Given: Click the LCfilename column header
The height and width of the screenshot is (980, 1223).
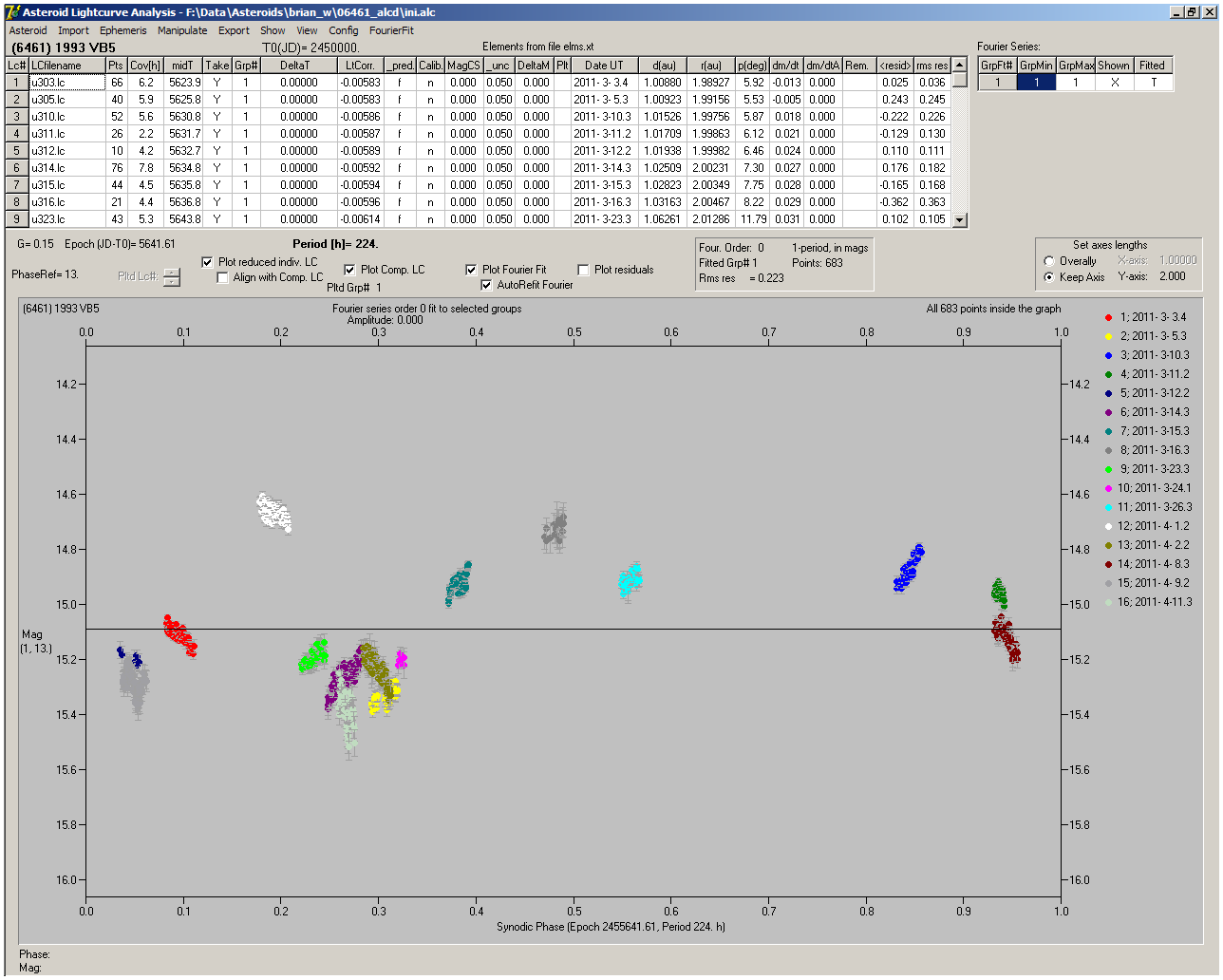Looking at the screenshot, I should [66, 66].
